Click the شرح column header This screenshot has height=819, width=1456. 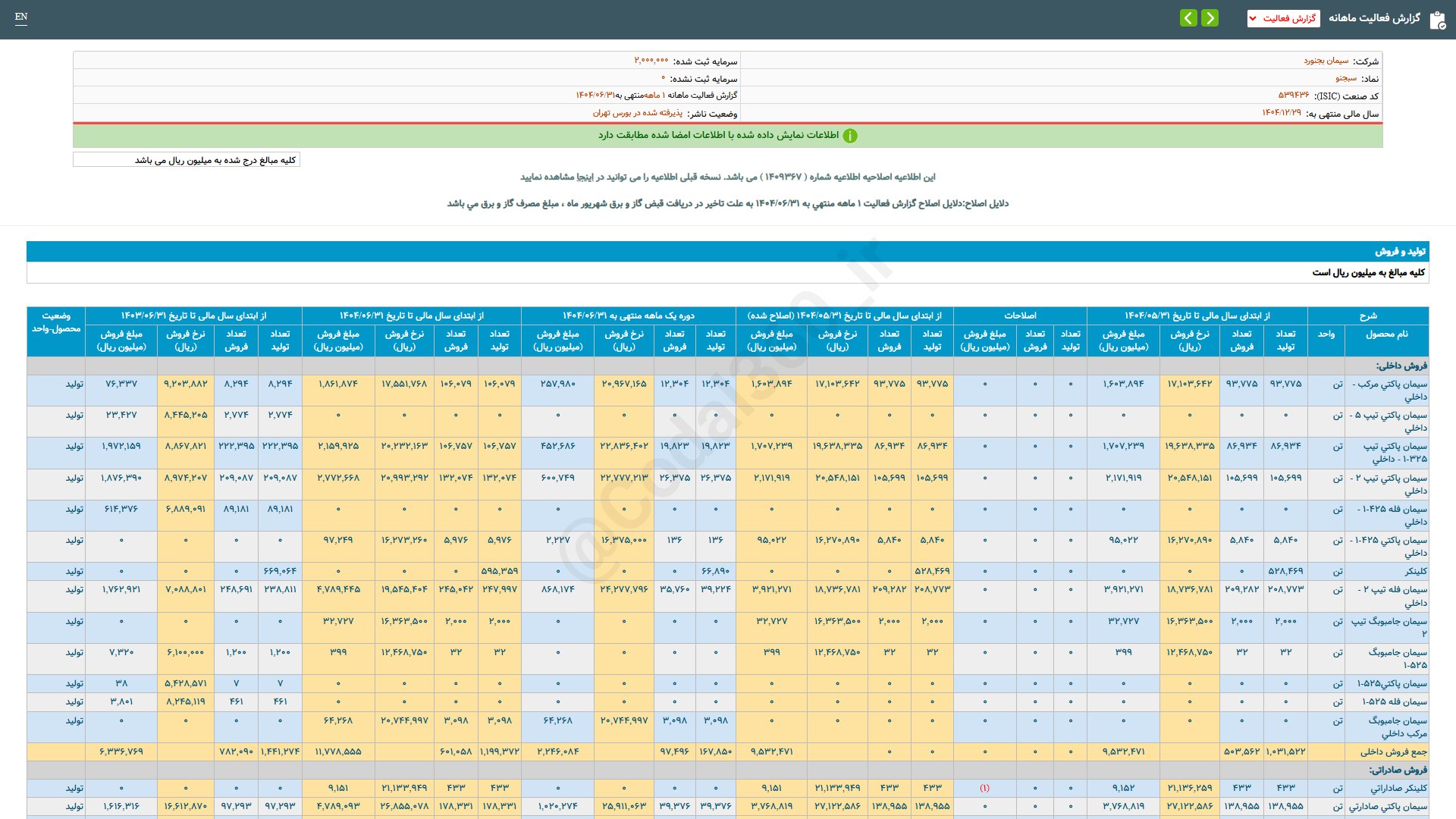click(1367, 315)
